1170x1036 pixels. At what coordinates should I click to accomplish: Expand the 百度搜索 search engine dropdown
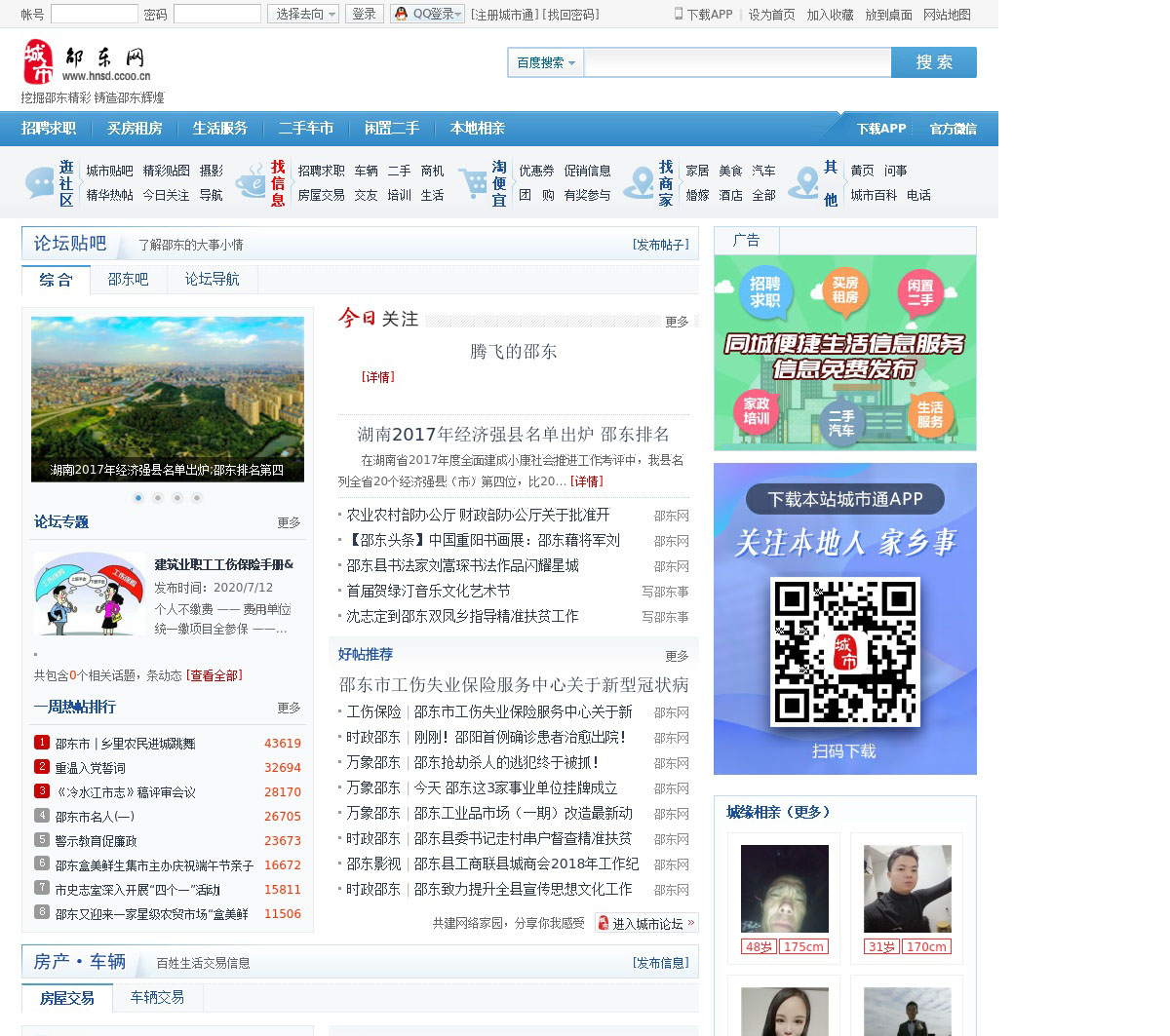(x=545, y=62)
